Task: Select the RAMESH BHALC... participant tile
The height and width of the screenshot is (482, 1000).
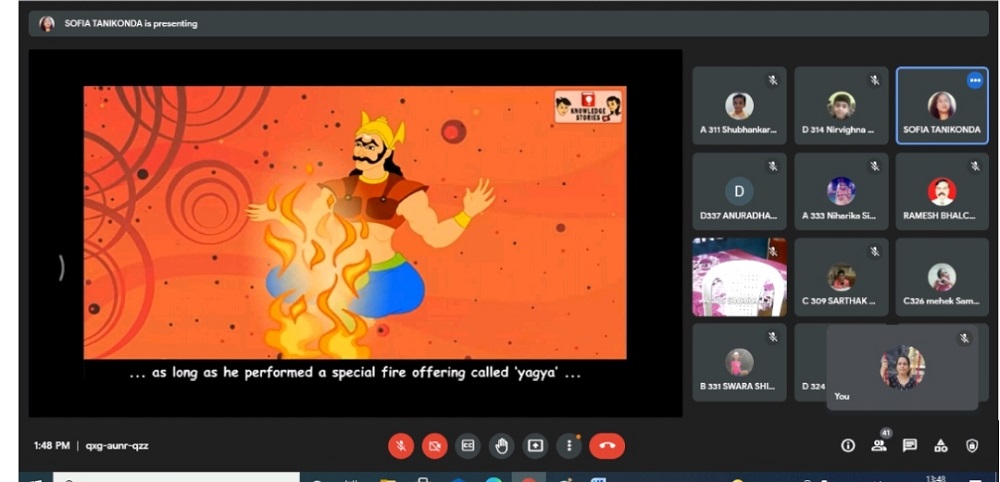Action: tap(942, 192)
